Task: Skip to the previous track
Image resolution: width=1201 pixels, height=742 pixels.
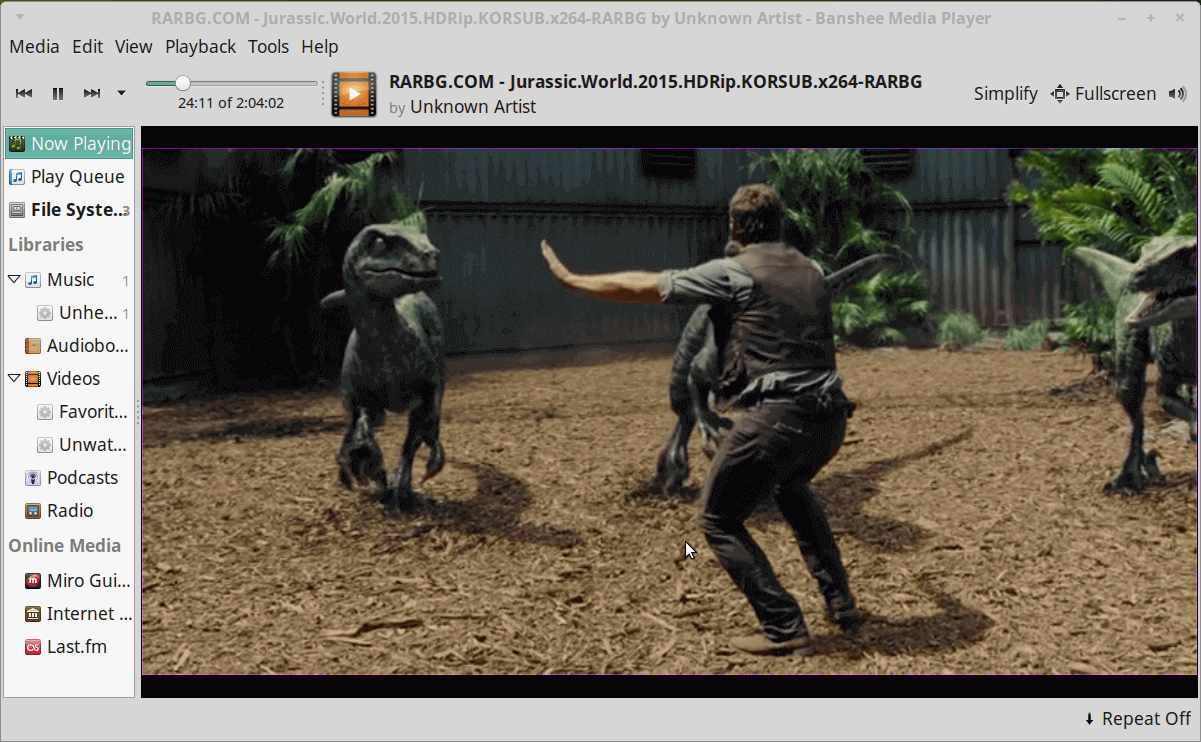Action: [x=24, y=93]
